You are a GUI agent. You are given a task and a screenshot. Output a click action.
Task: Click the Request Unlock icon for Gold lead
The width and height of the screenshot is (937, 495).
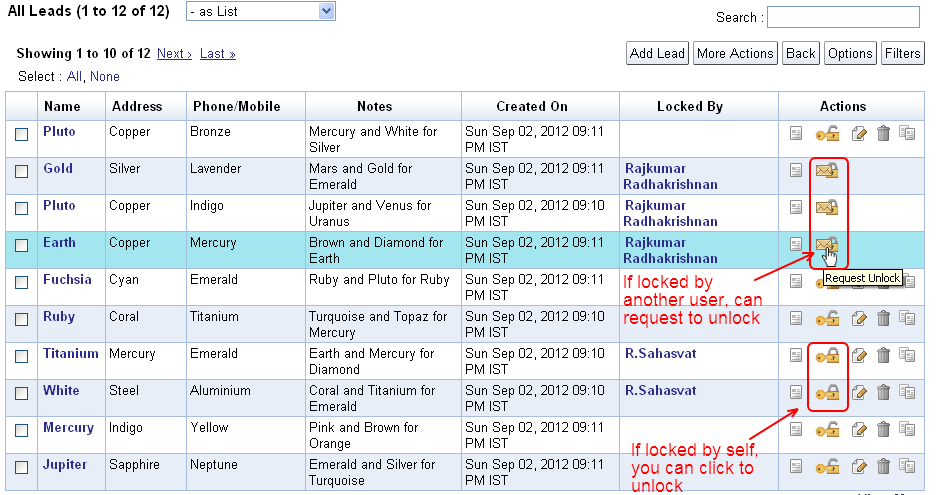pos(826,171)
